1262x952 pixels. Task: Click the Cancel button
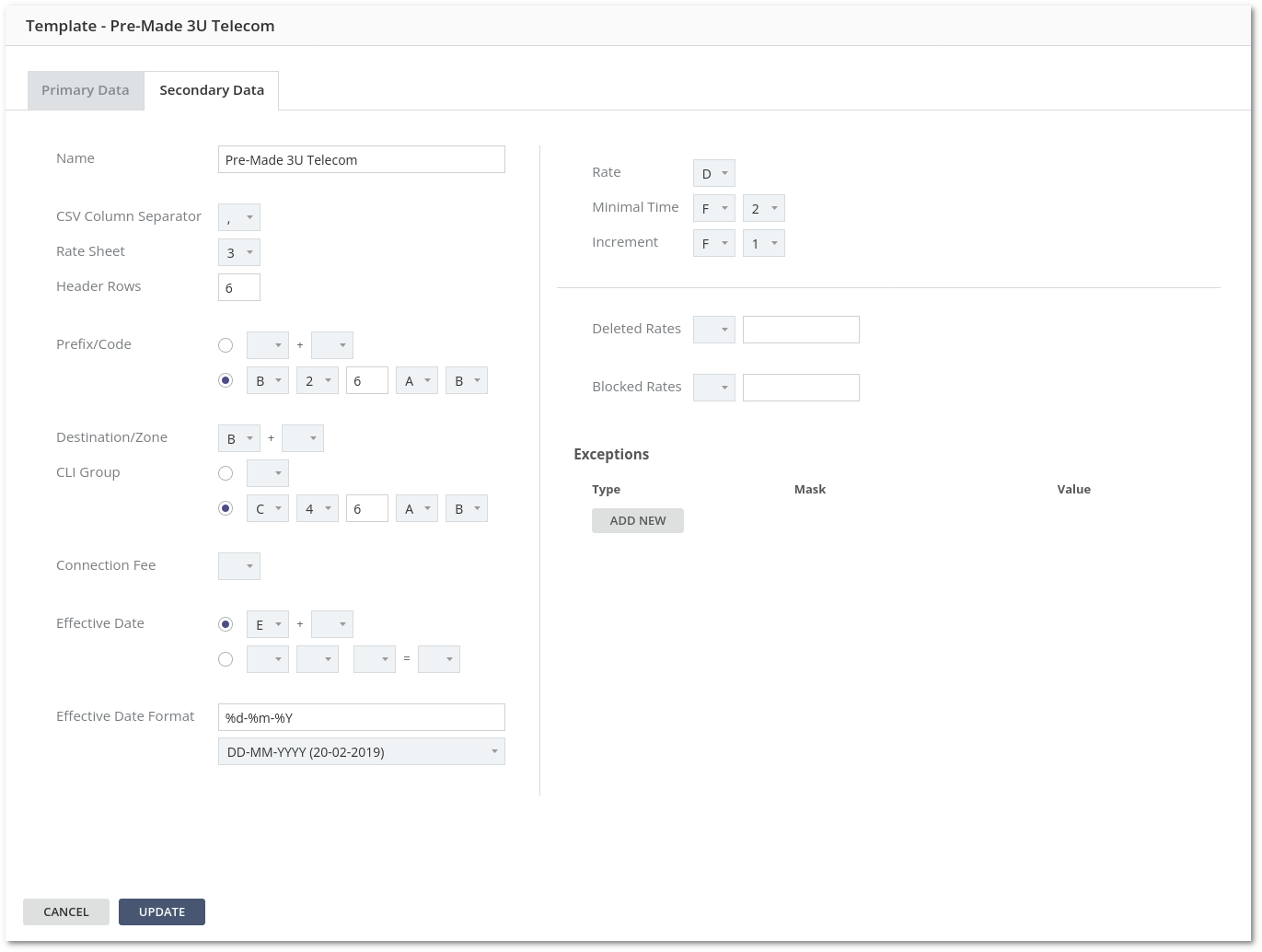[66, 911]
